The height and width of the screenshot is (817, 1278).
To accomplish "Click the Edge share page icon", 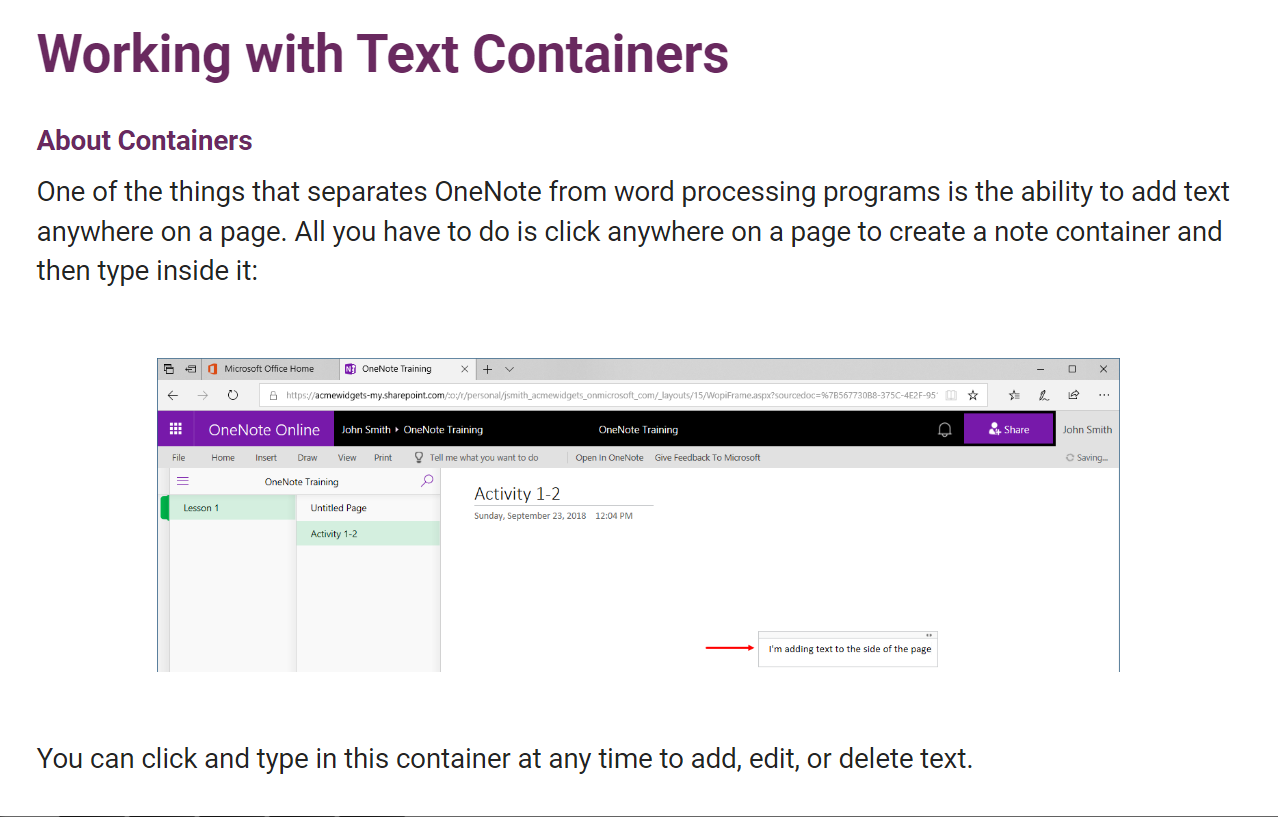I will 1074,395.
